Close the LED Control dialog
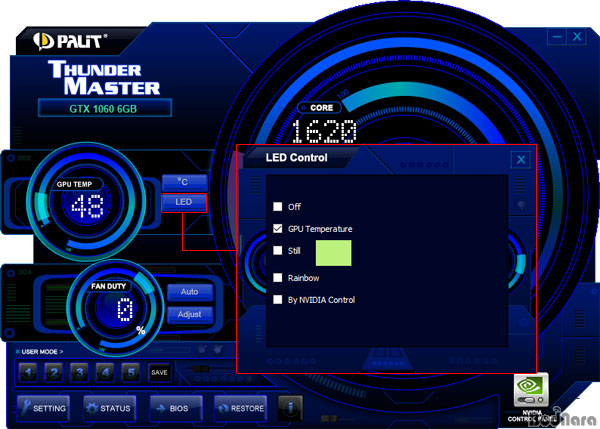This screenshot has height=429, width=600. (521, 160)
